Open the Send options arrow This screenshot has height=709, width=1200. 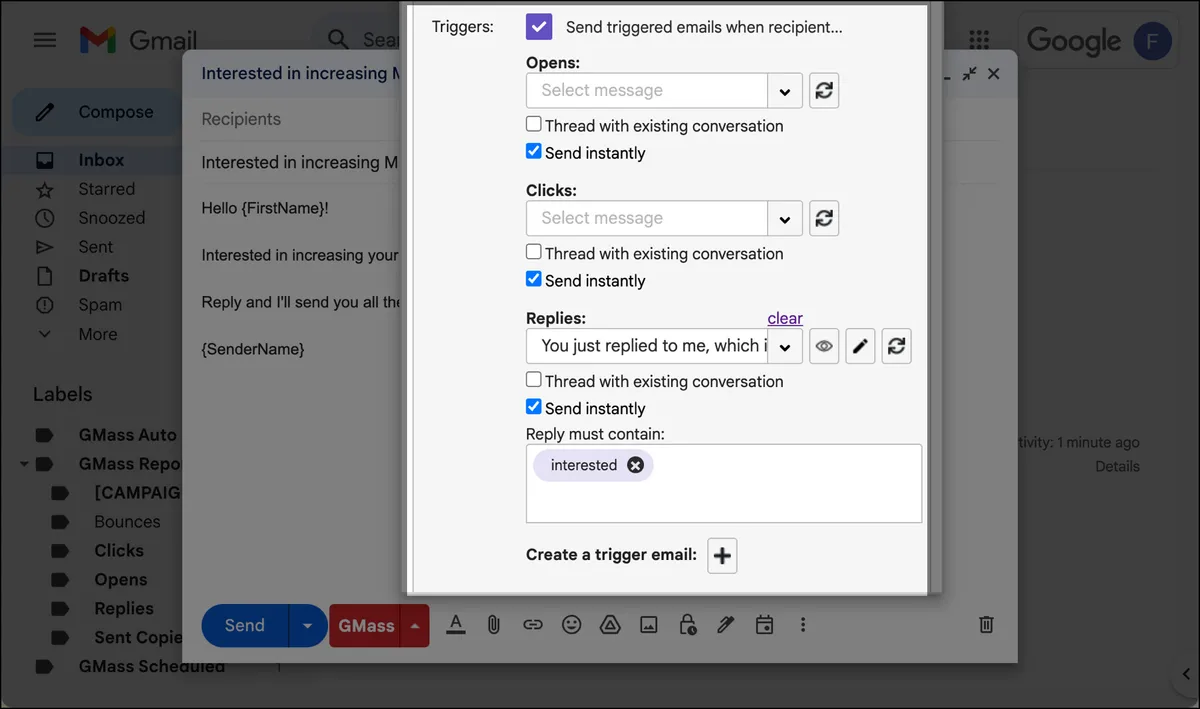tap(308, 626)
